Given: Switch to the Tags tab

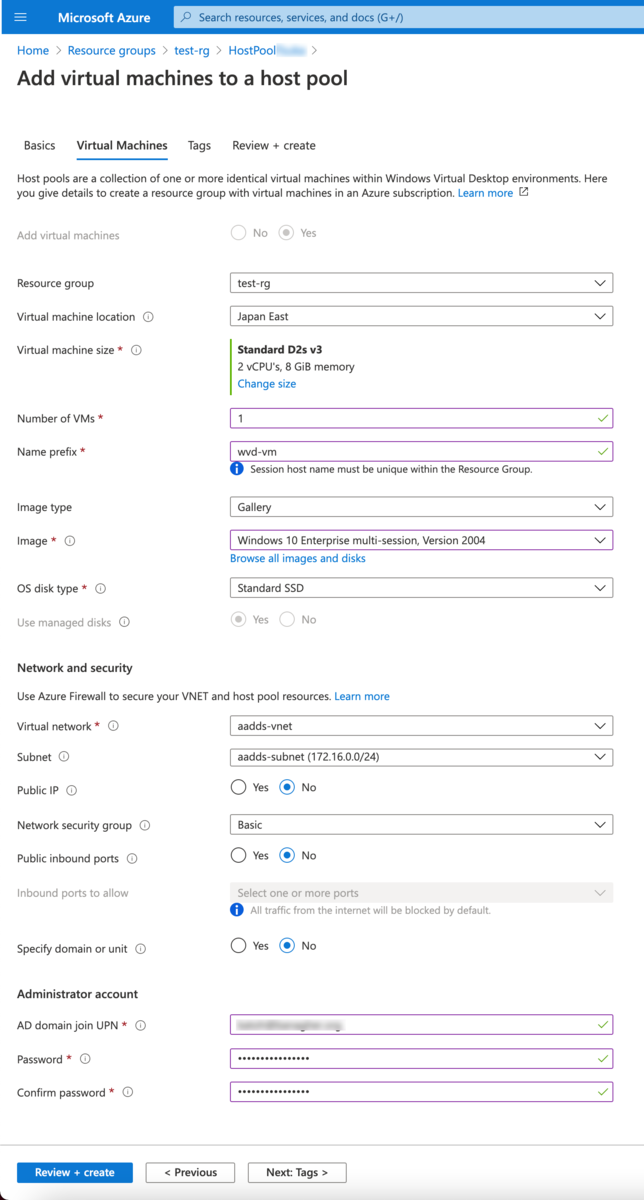Looking at the screenshot, I should point(199,146).
